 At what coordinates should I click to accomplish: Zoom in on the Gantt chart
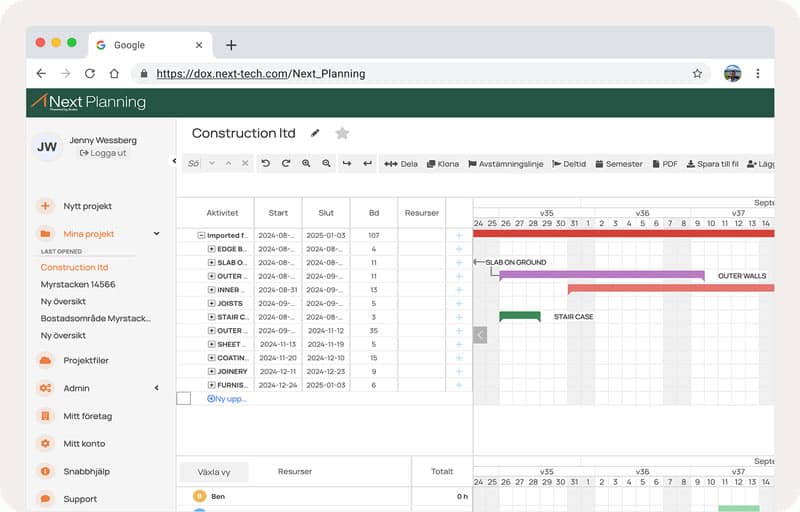(306, 163)
